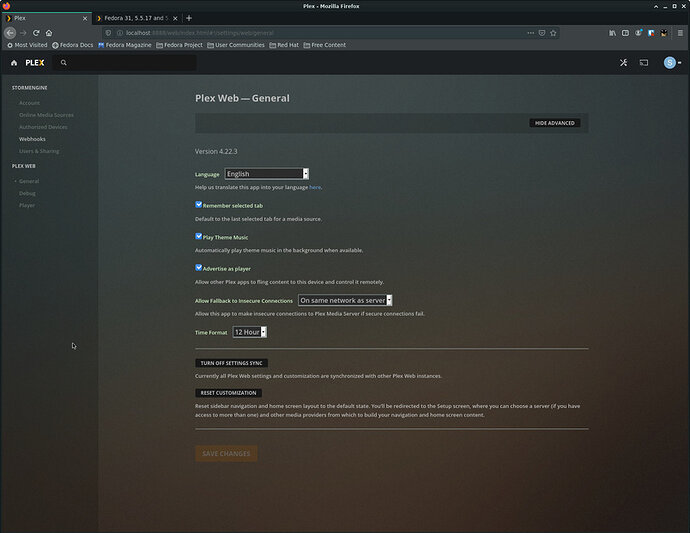The height and width of the screenshot is (533, 690).
Task: Open the Firefox library icon
Action: tap(613, 33)
